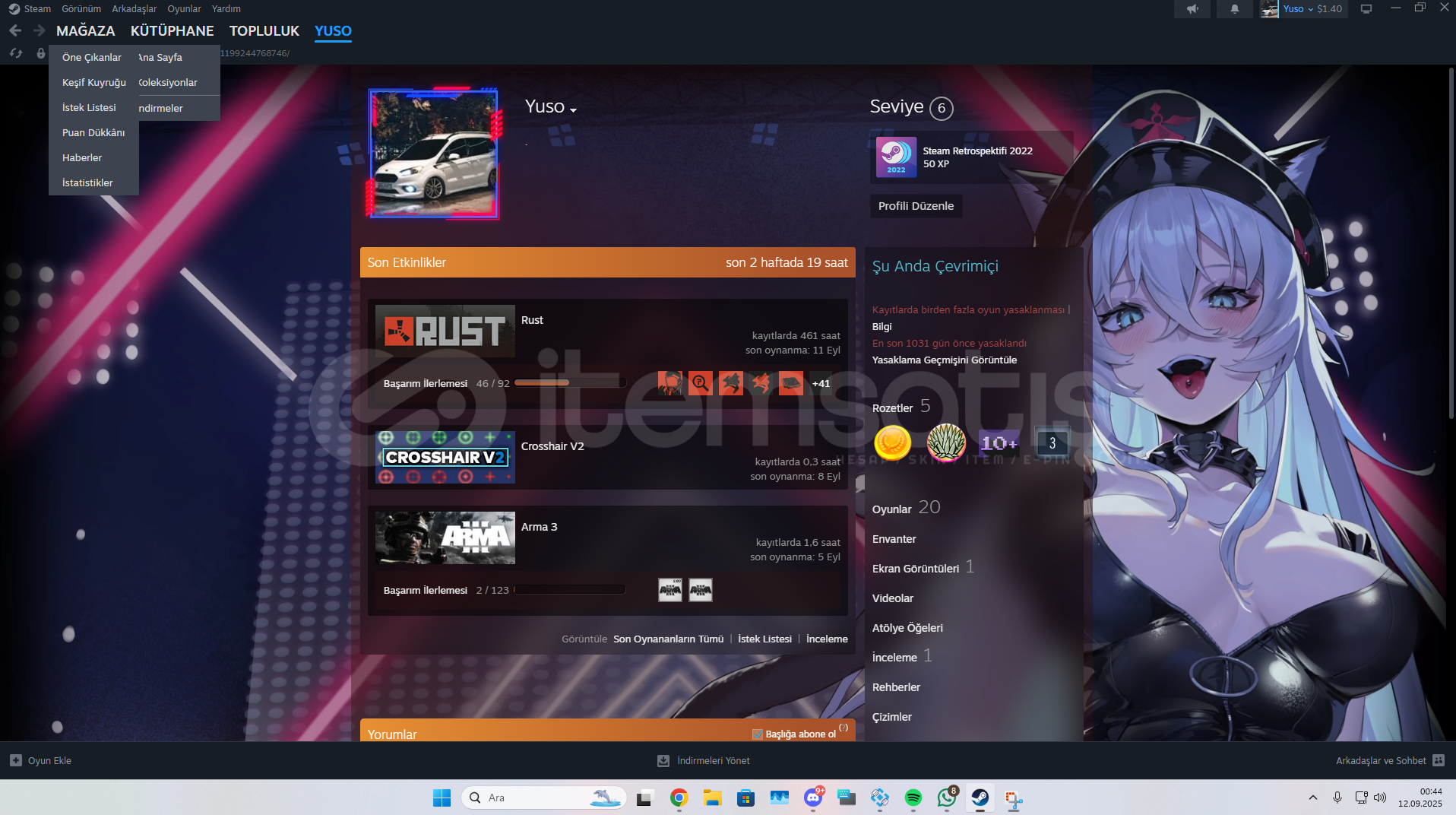Viewport: 1456px width, 815px height.
Task: Select İstek Listesi in the store dropdown menu
Action: tap(89, 107)
